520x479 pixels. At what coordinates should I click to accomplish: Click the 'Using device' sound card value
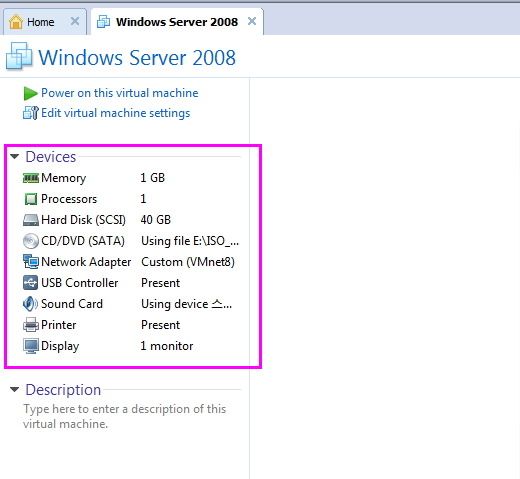(x=186, y=304)
